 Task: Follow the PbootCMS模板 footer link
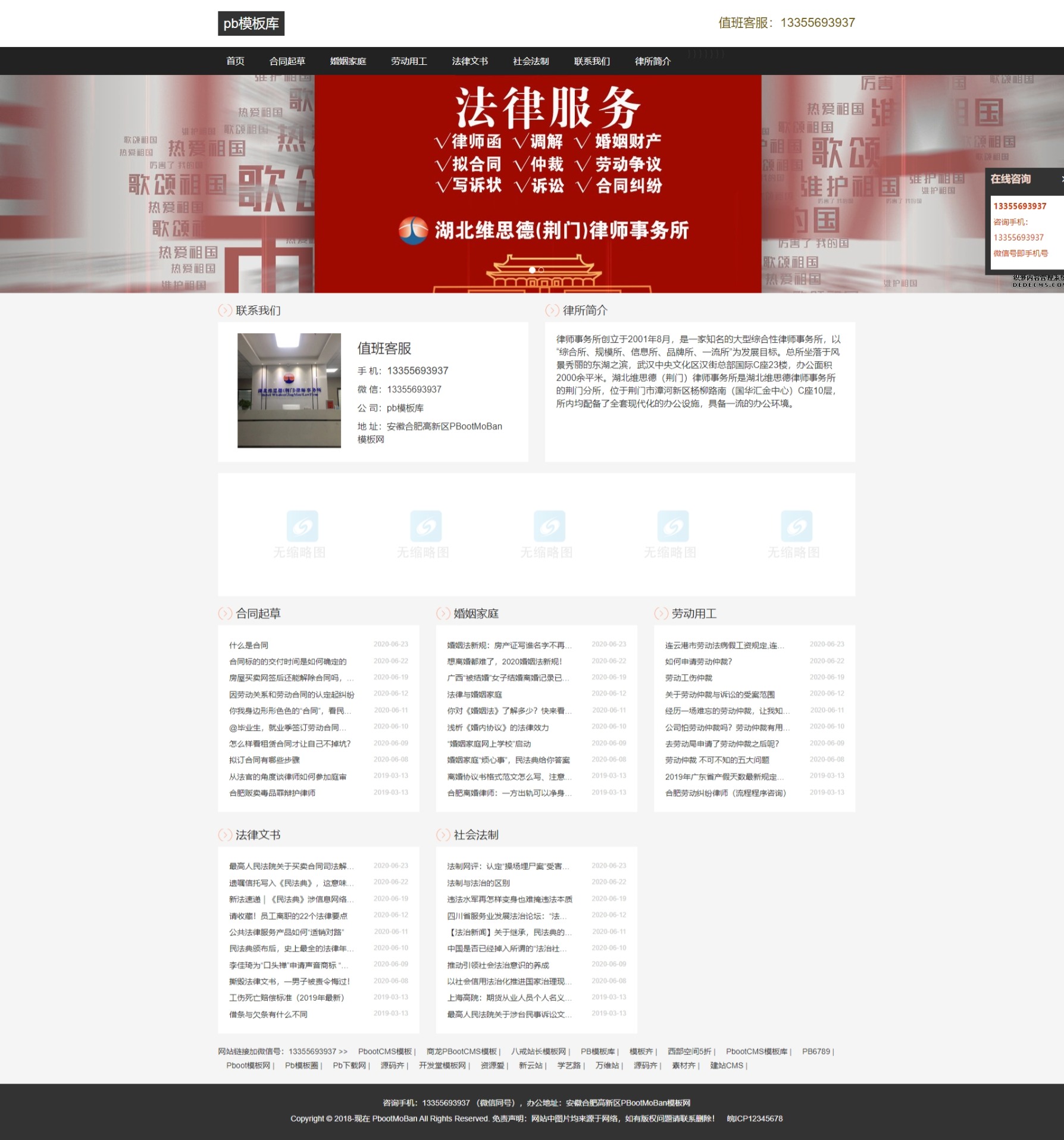tap(385, 1051)
